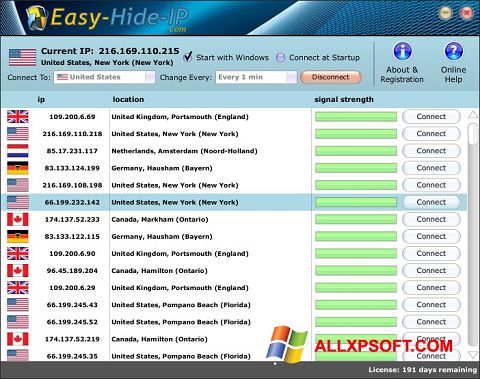The image size is (480, 379).
Task: Connect to 174.137.52.233 Markham server
Action: click(x=431, y=219)
